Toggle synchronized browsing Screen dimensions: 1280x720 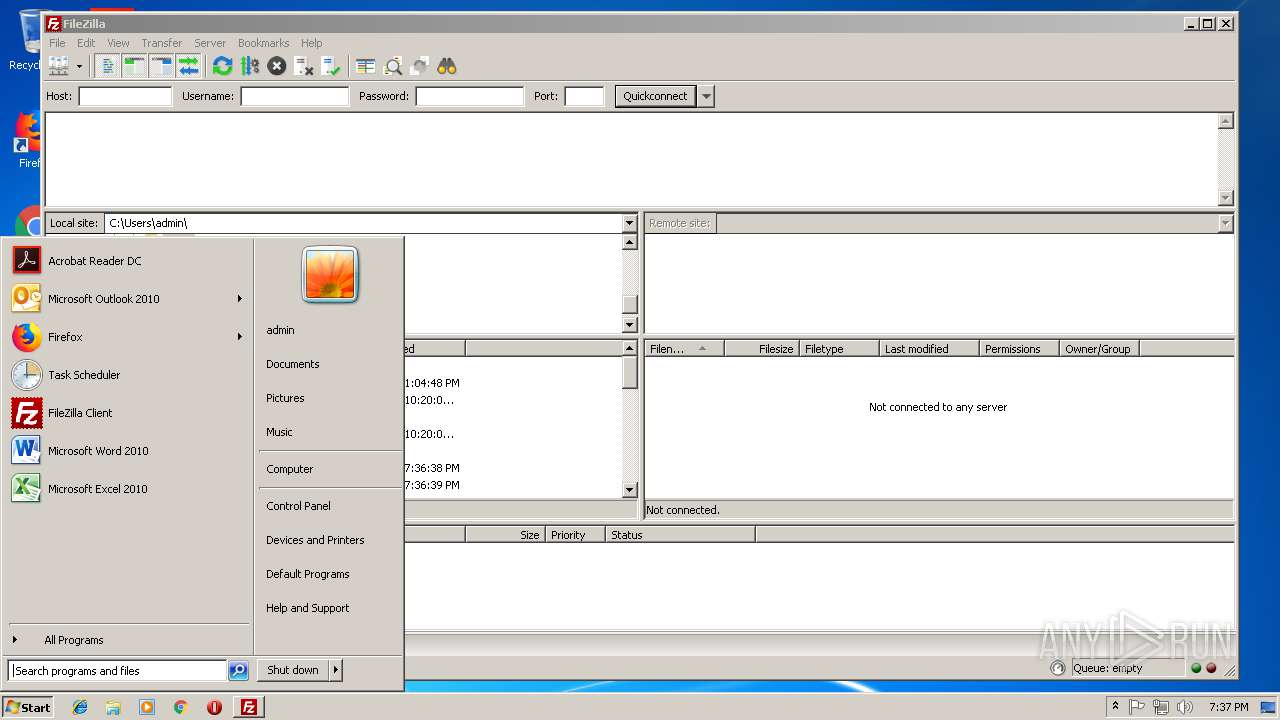pos(420,66)
